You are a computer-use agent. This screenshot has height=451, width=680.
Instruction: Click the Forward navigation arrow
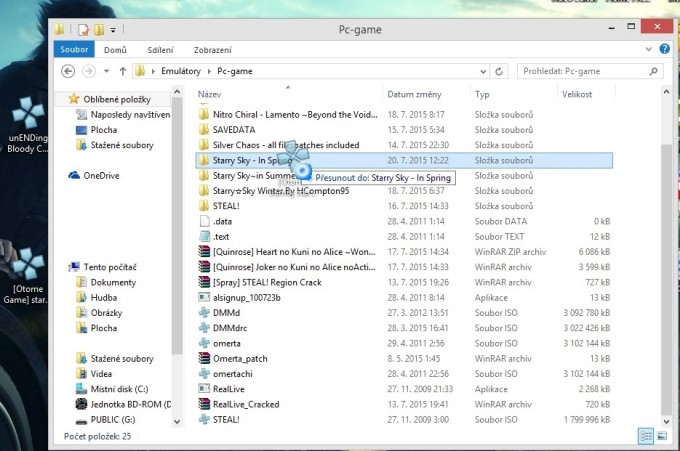click(89, 71)
